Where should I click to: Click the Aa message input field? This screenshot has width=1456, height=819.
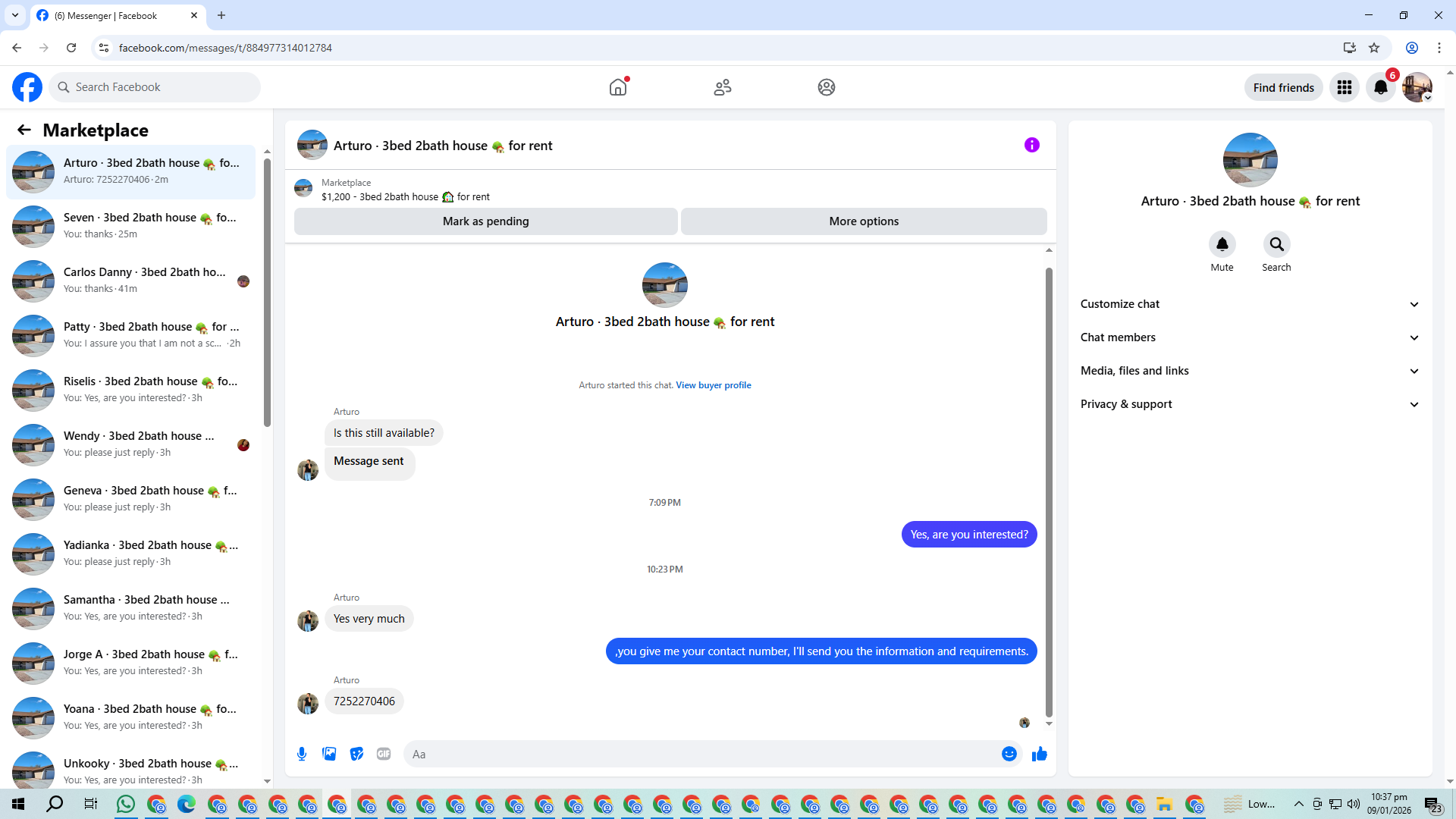click(705, 754)
